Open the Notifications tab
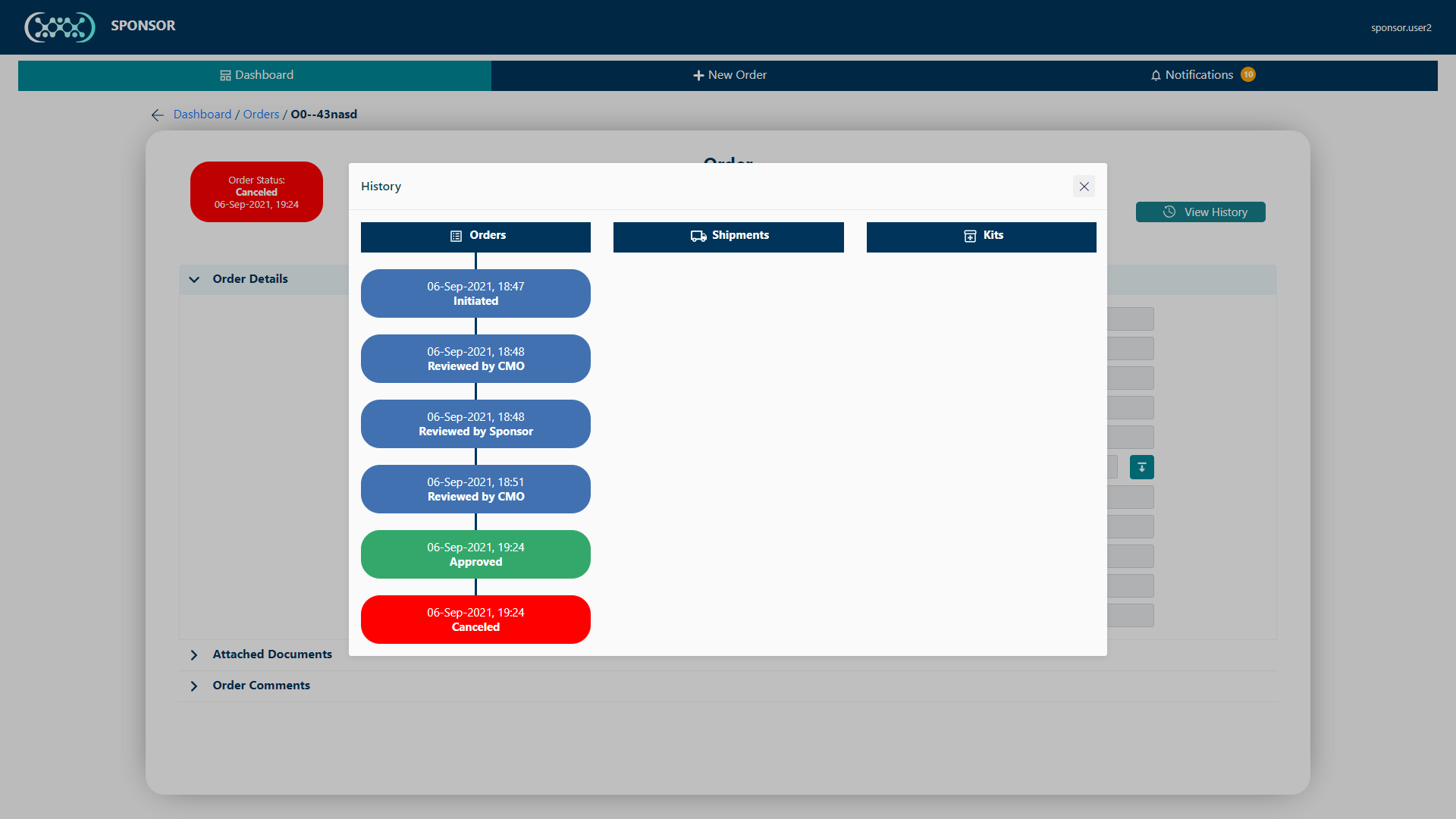 (x=1201, y=75)
